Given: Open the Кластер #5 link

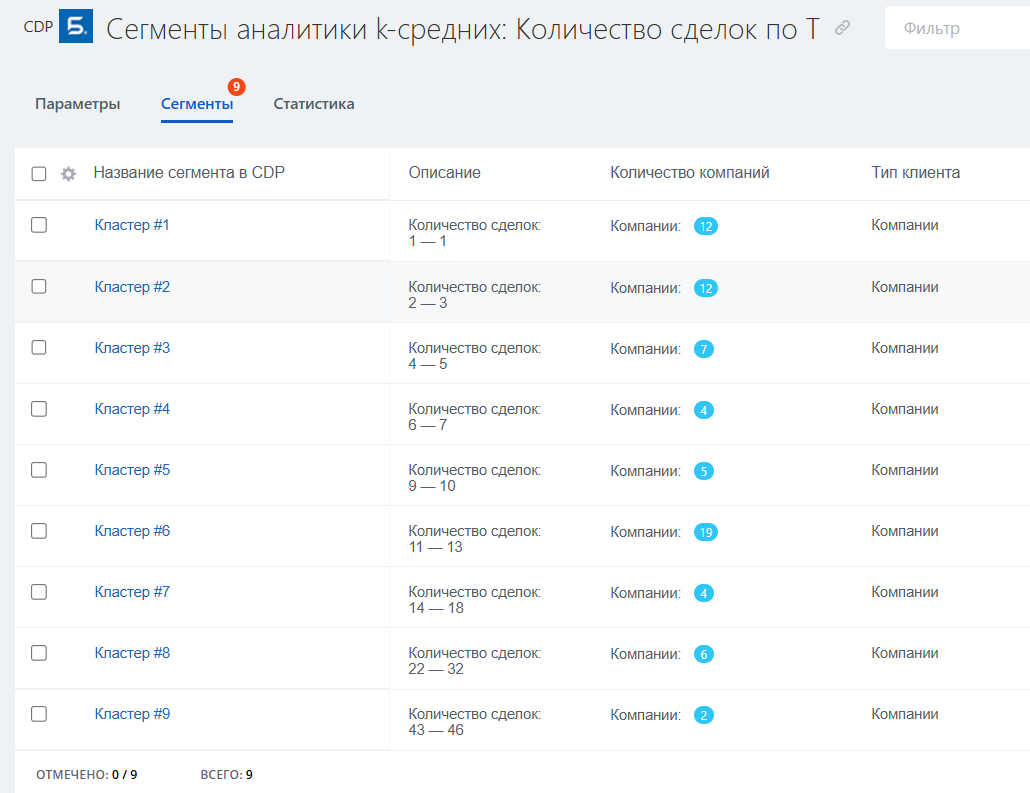Looking at the screenshot, I should [x=132, y=470].
